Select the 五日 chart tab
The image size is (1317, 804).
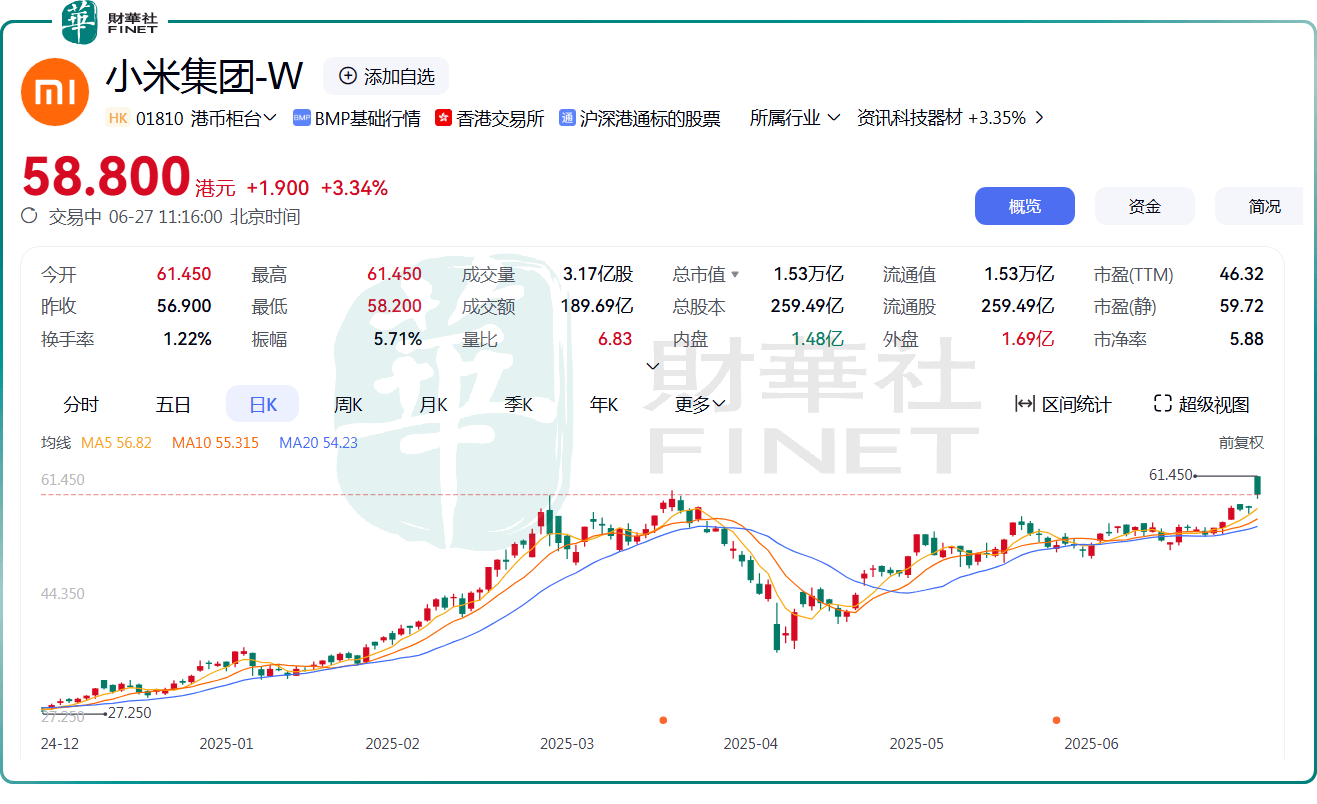[173, 405]
